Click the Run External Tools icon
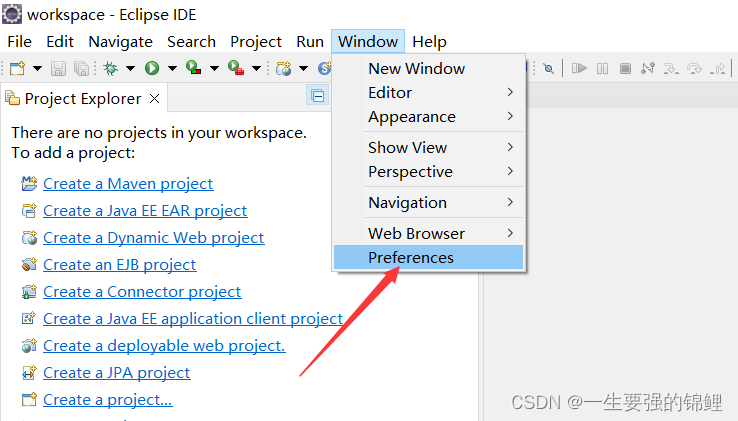Screen dimensions: 738x421 [236, 68]
